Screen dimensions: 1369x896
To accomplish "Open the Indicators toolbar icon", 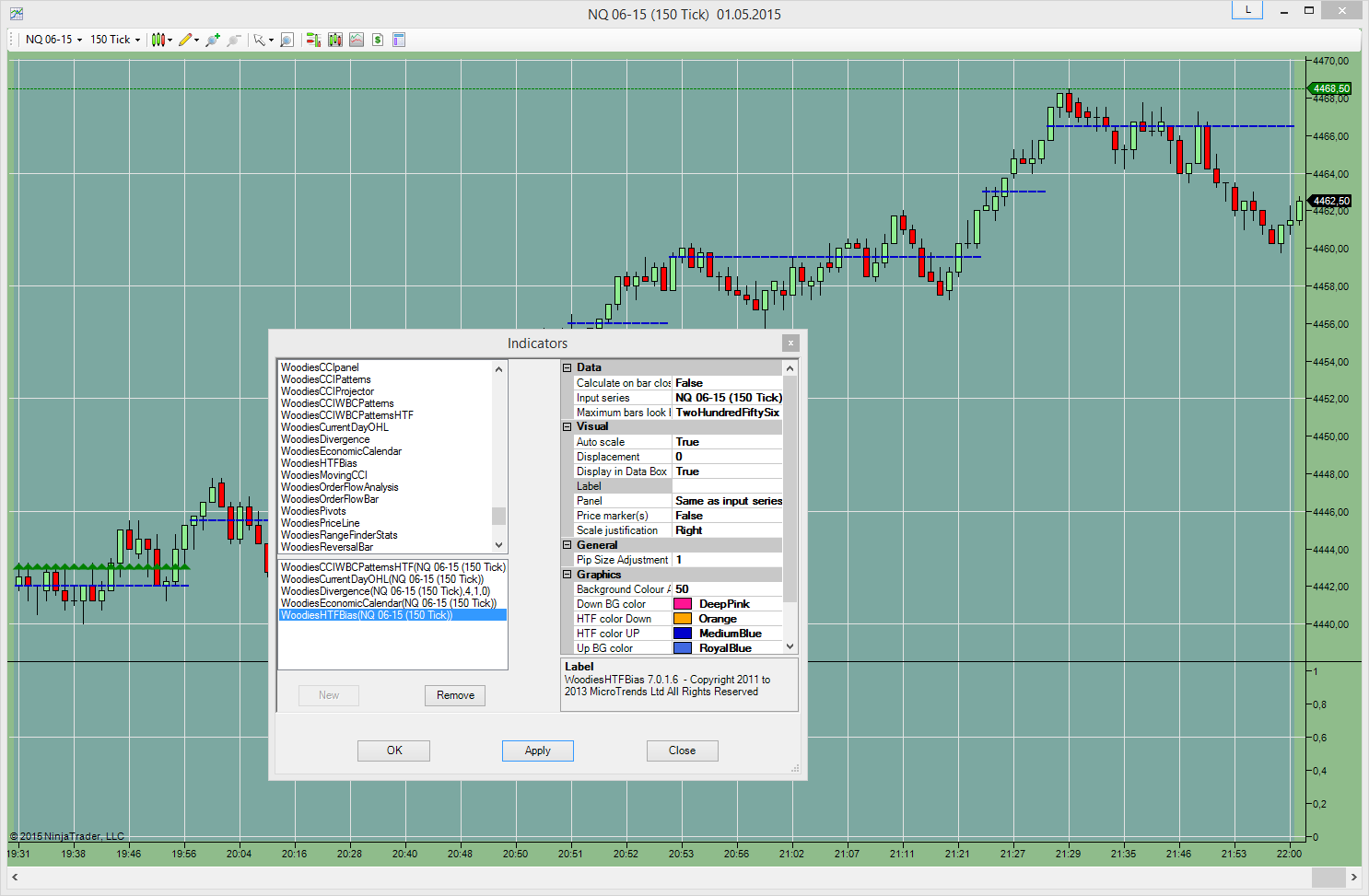I will click(356, 40).
